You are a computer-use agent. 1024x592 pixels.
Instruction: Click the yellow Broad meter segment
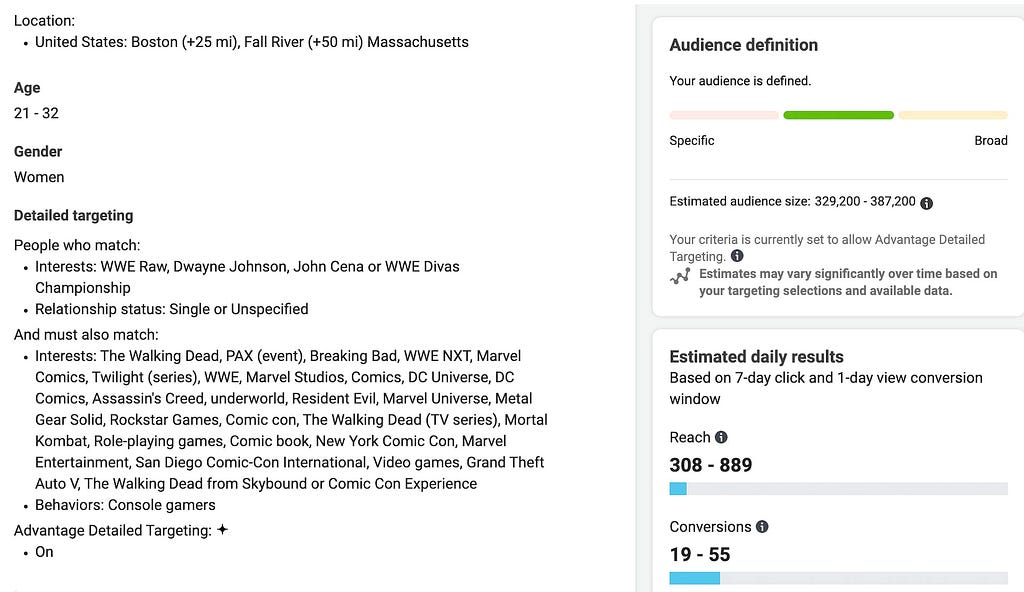tap(953, 115)
